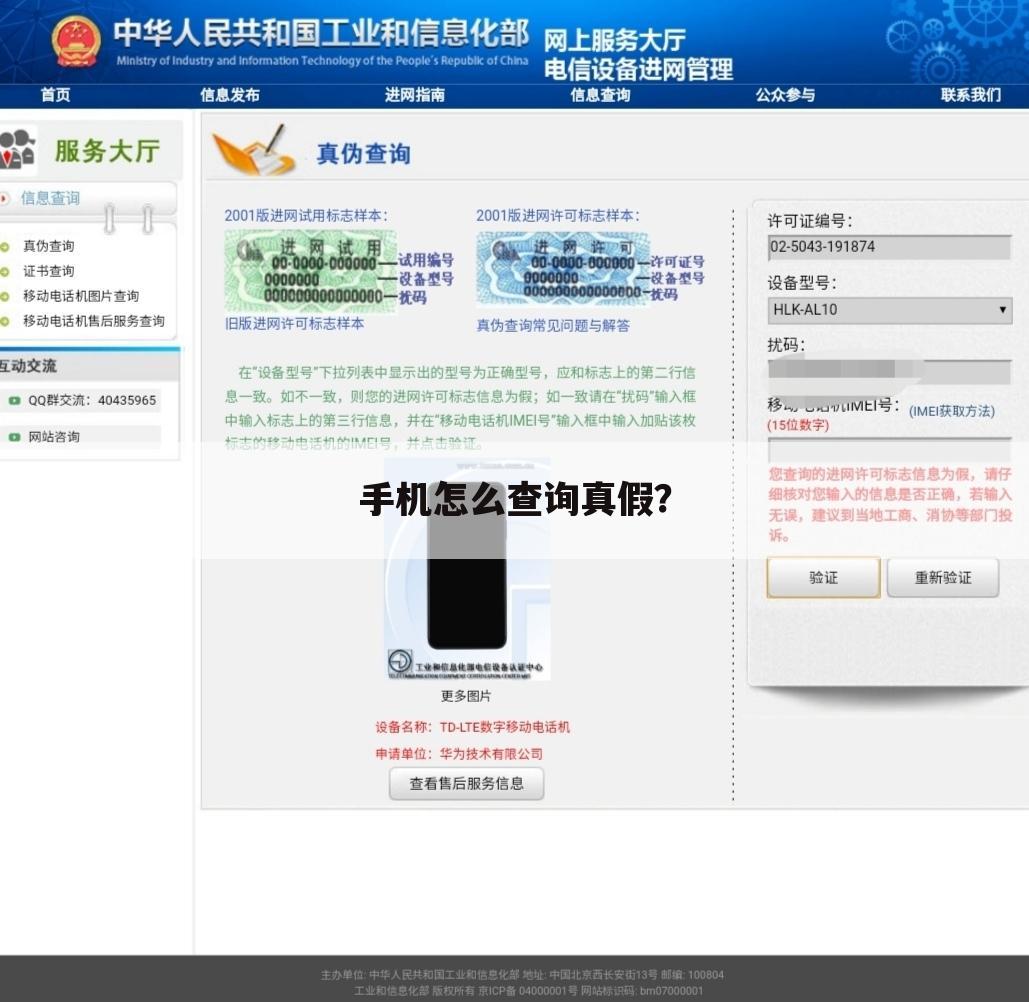The width and height of the screenshot is (1029, 1002).
Task: Focus the 扰码 input field
Action: coord(889,371)
